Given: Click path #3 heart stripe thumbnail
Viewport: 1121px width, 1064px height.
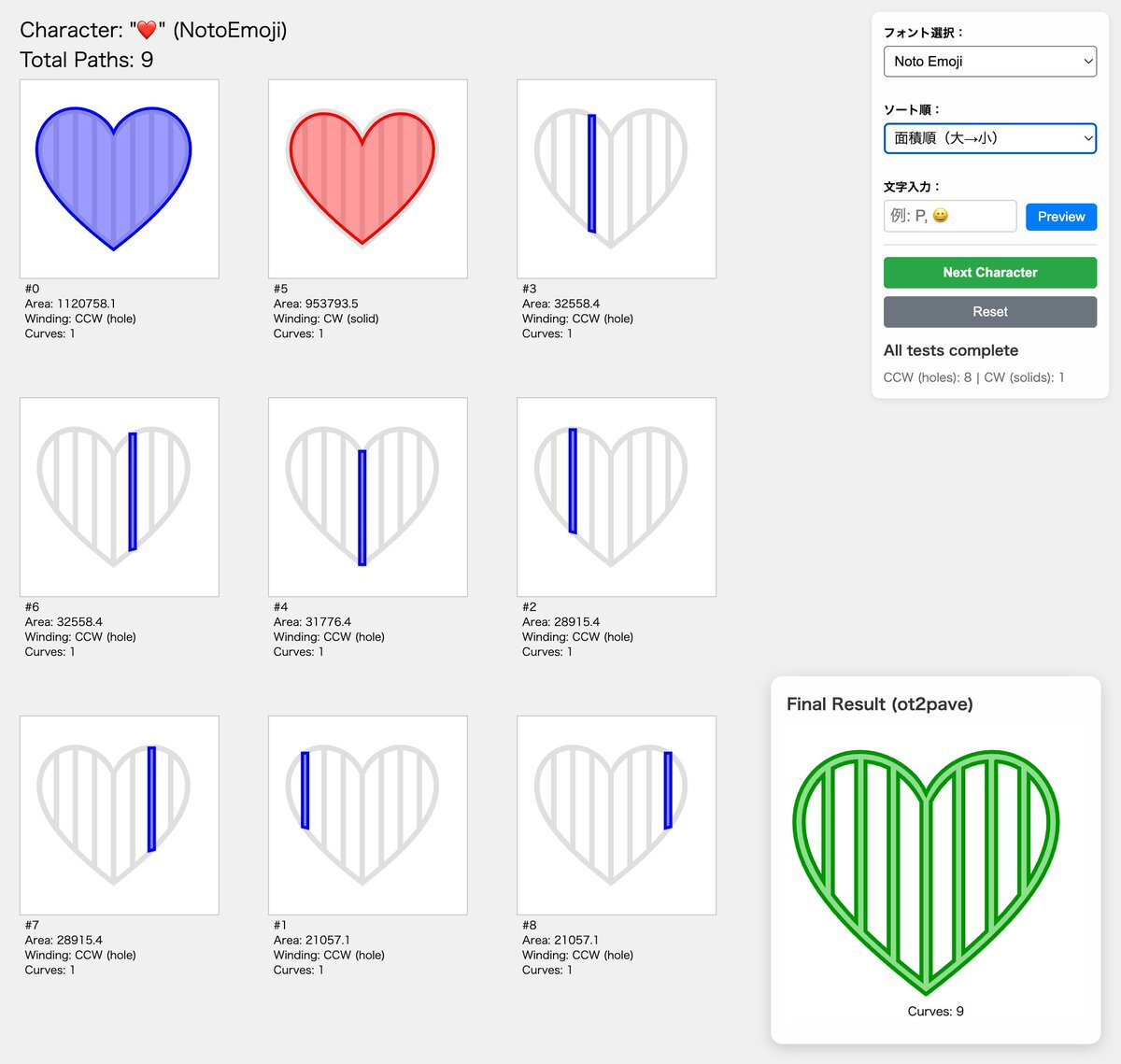Looking at the screenshot, I should coord(616,178).
